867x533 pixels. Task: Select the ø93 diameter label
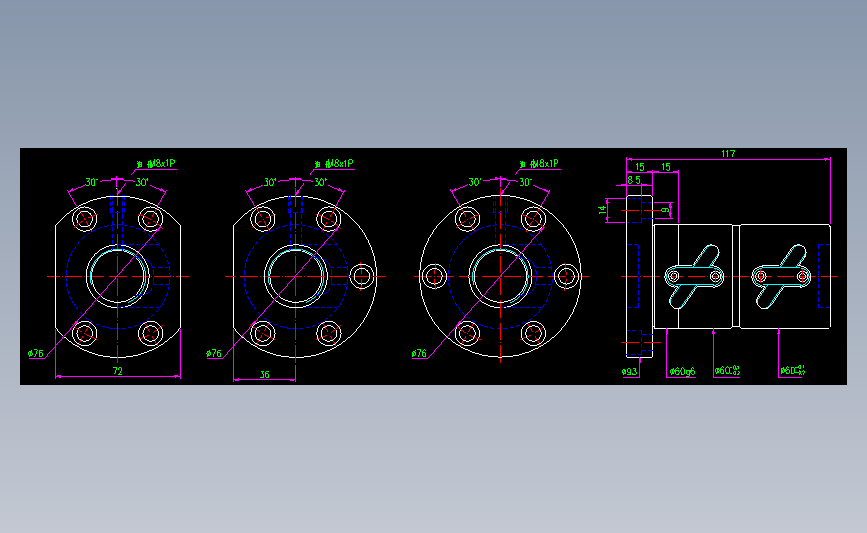pyautogui.click(x=629, y=372)
